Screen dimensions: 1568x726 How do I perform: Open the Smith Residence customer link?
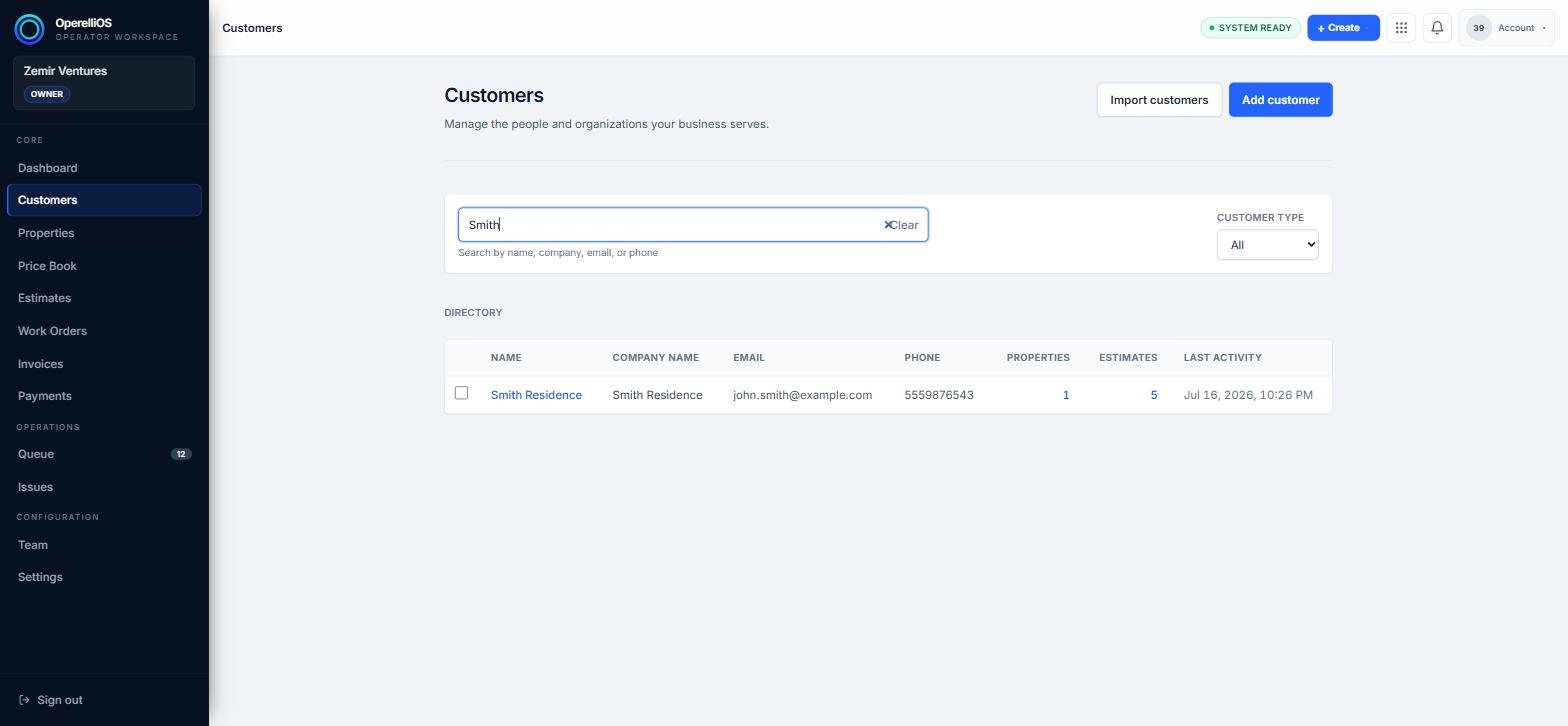536,395
